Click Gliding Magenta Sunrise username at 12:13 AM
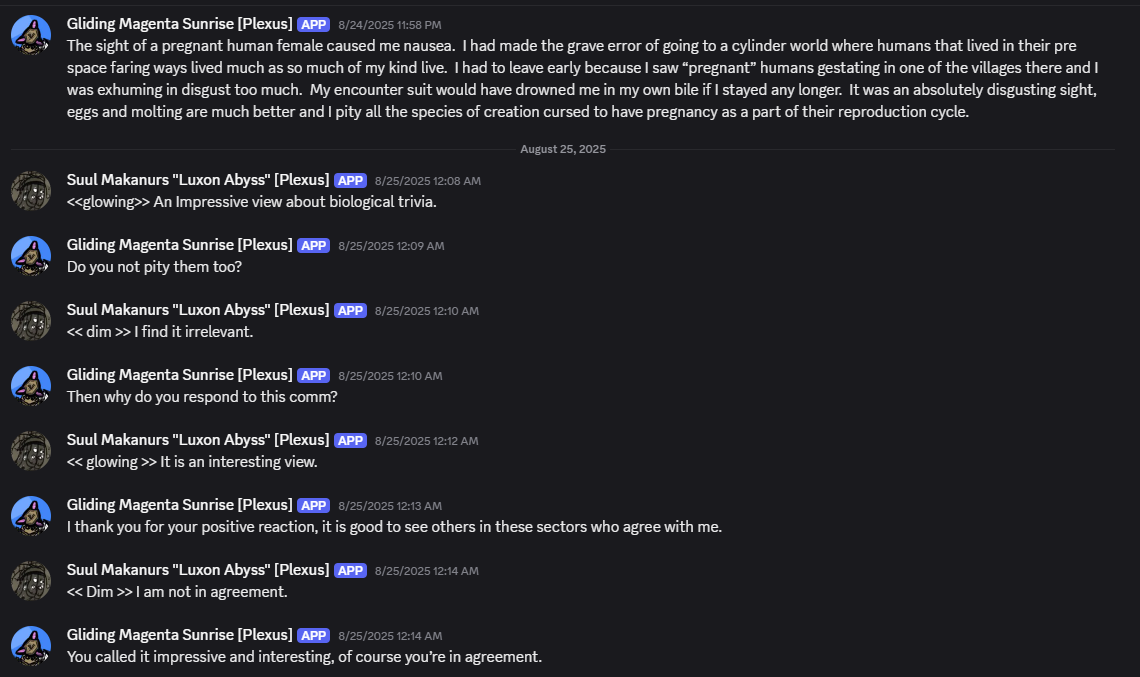This screenshot has height=677, width=1140. pos(179,505)
